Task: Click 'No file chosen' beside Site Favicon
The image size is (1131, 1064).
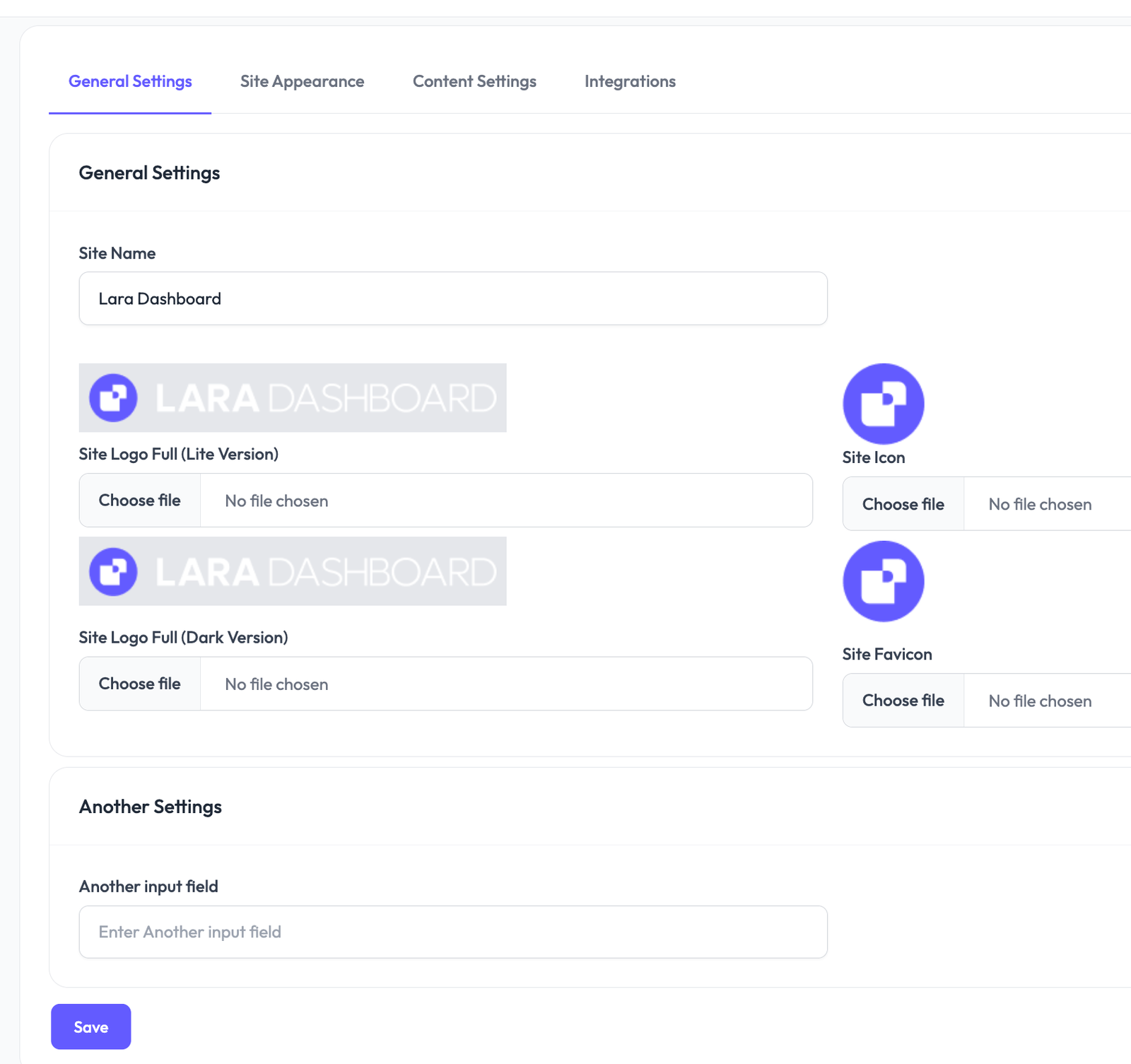Action: (x=1040, y=701)
